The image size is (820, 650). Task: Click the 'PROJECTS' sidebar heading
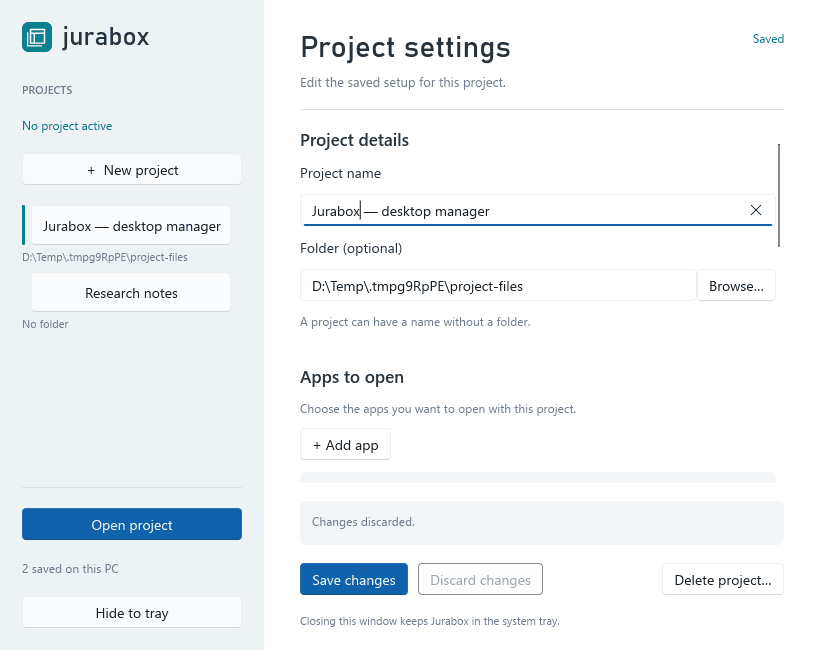[47, 90]
